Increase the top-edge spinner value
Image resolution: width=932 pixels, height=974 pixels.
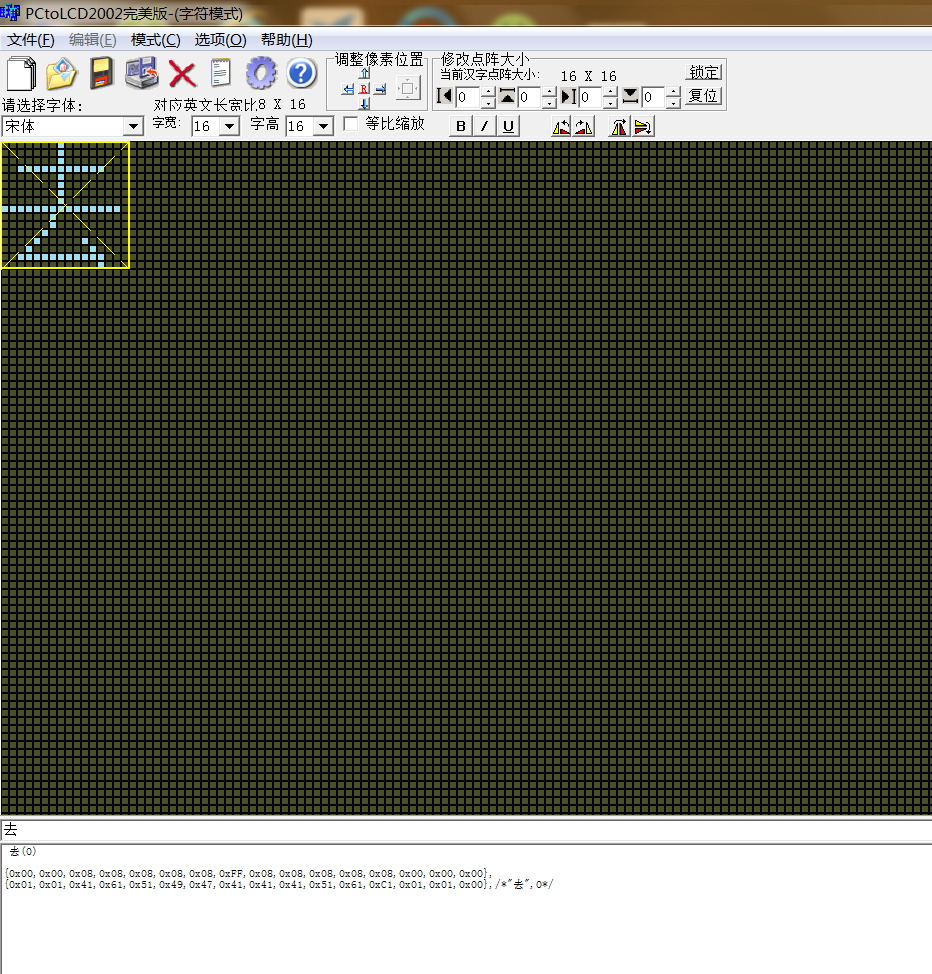coord(549,91)
